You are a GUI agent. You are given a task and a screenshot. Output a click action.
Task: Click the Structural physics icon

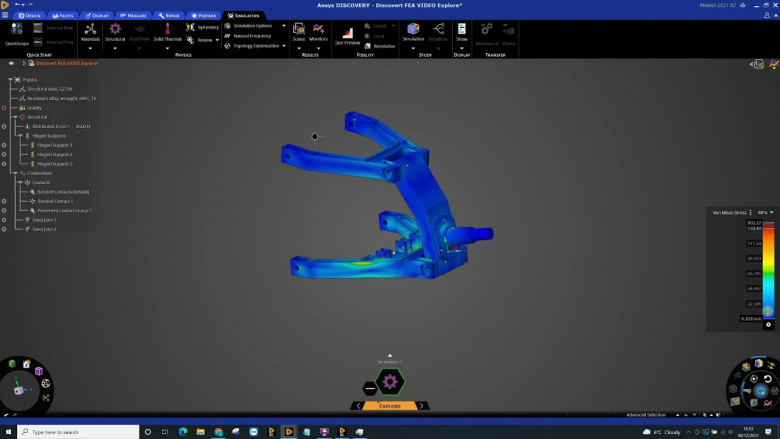click(115, 30)
